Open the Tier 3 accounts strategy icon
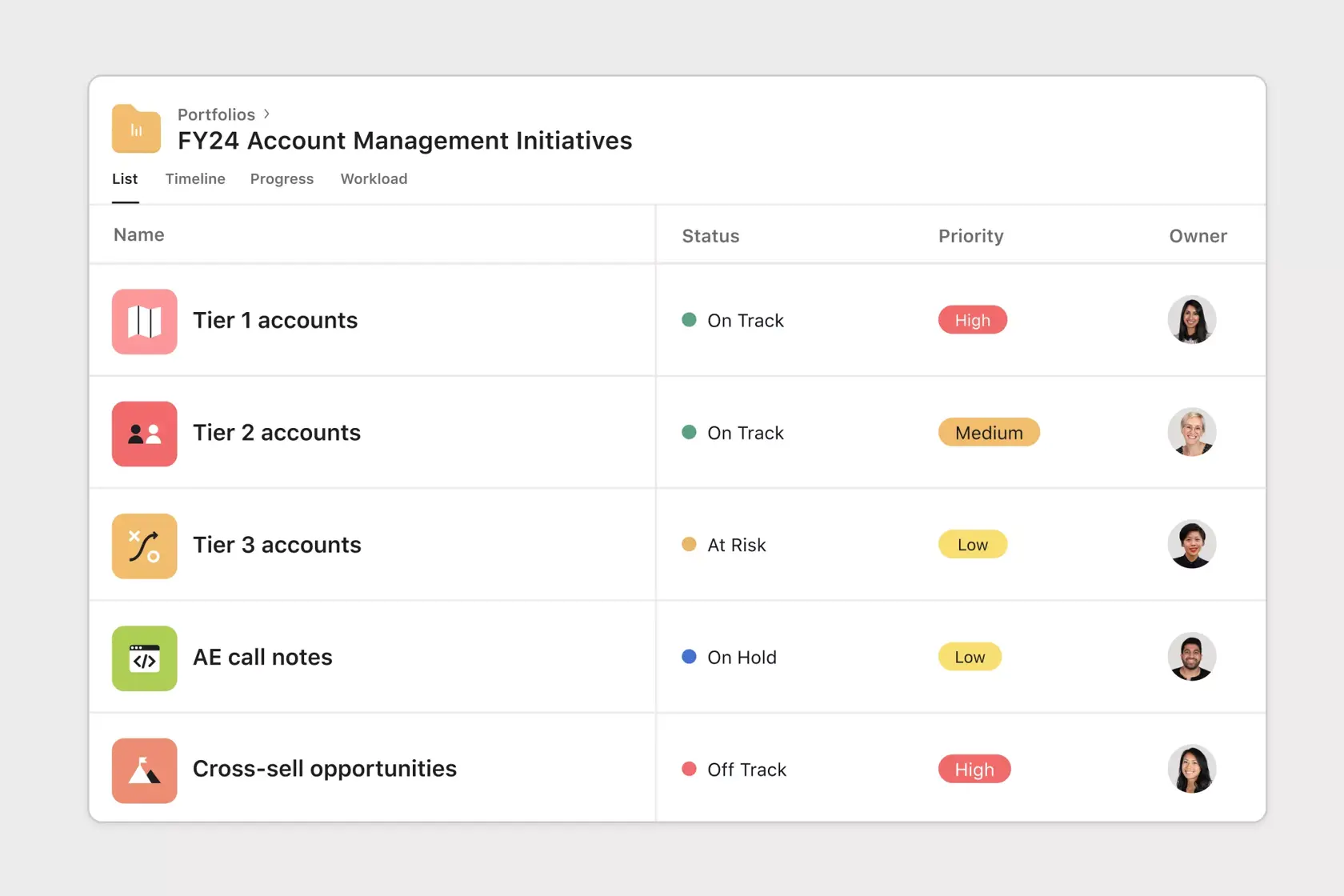1344x896 pixels. (144, 546)
